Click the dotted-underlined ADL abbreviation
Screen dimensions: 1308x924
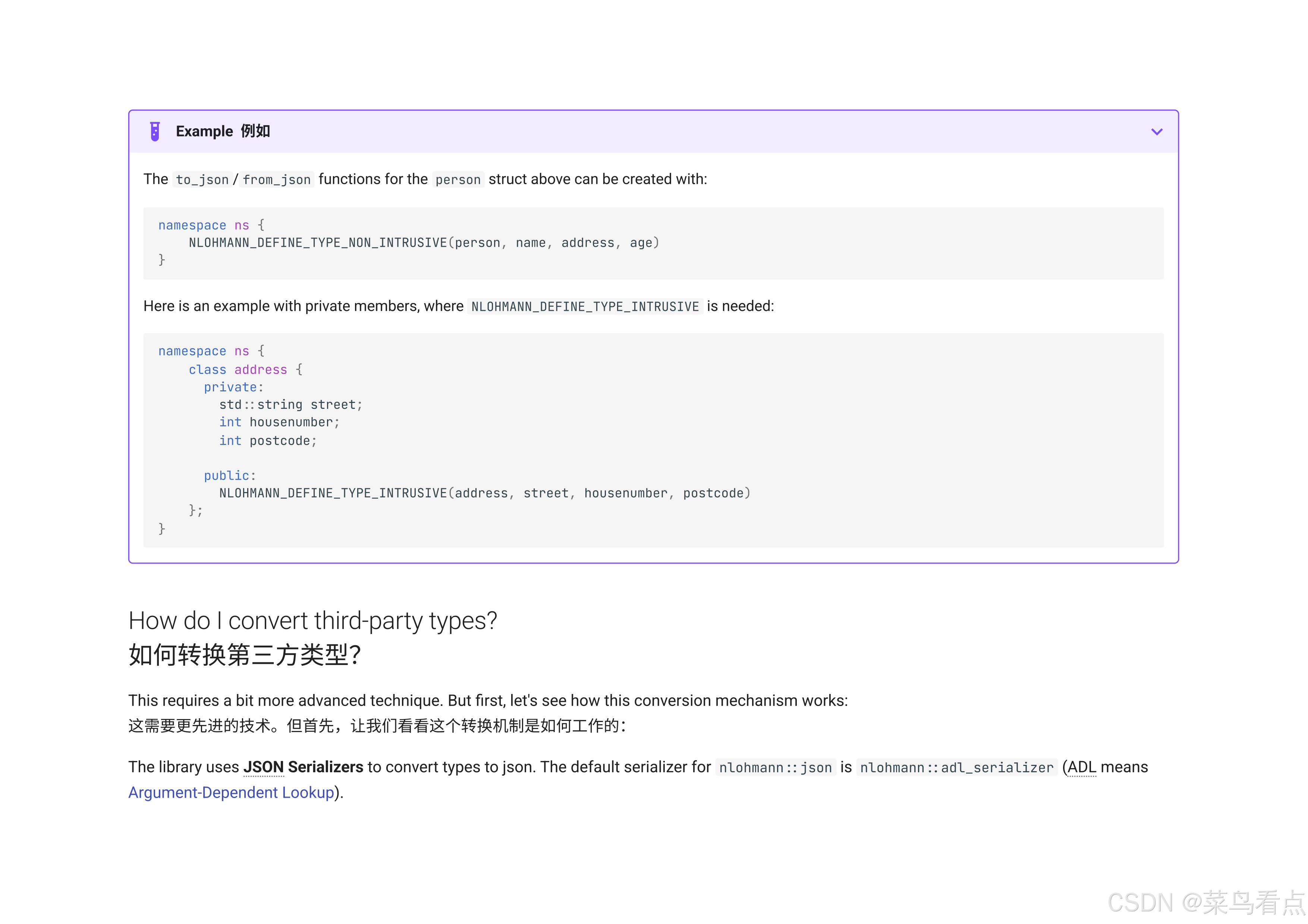pyautogui.click(x=1081, y=767)
